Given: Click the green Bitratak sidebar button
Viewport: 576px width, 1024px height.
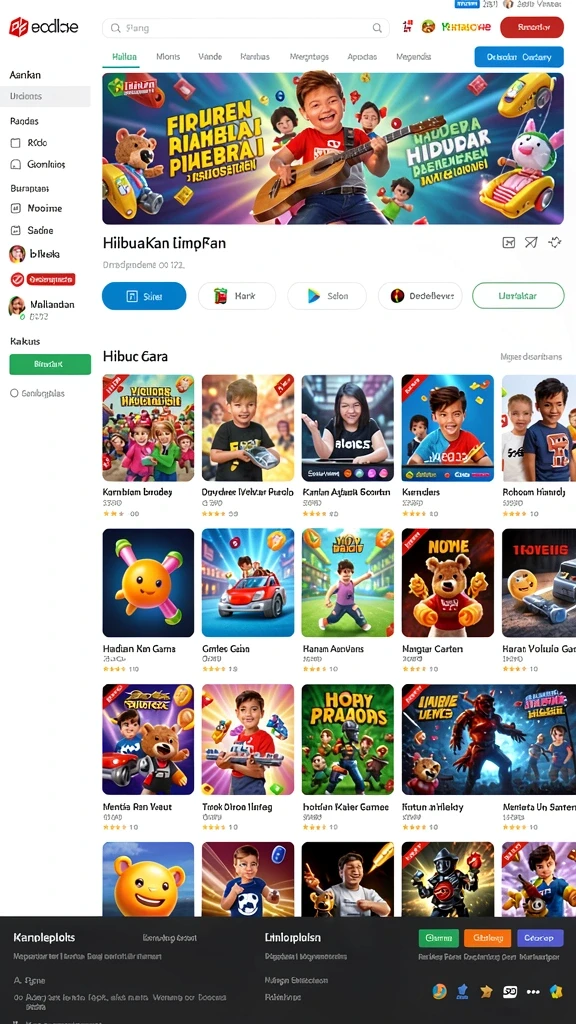Looking at the screenshot, I should (x=50, y=364).
